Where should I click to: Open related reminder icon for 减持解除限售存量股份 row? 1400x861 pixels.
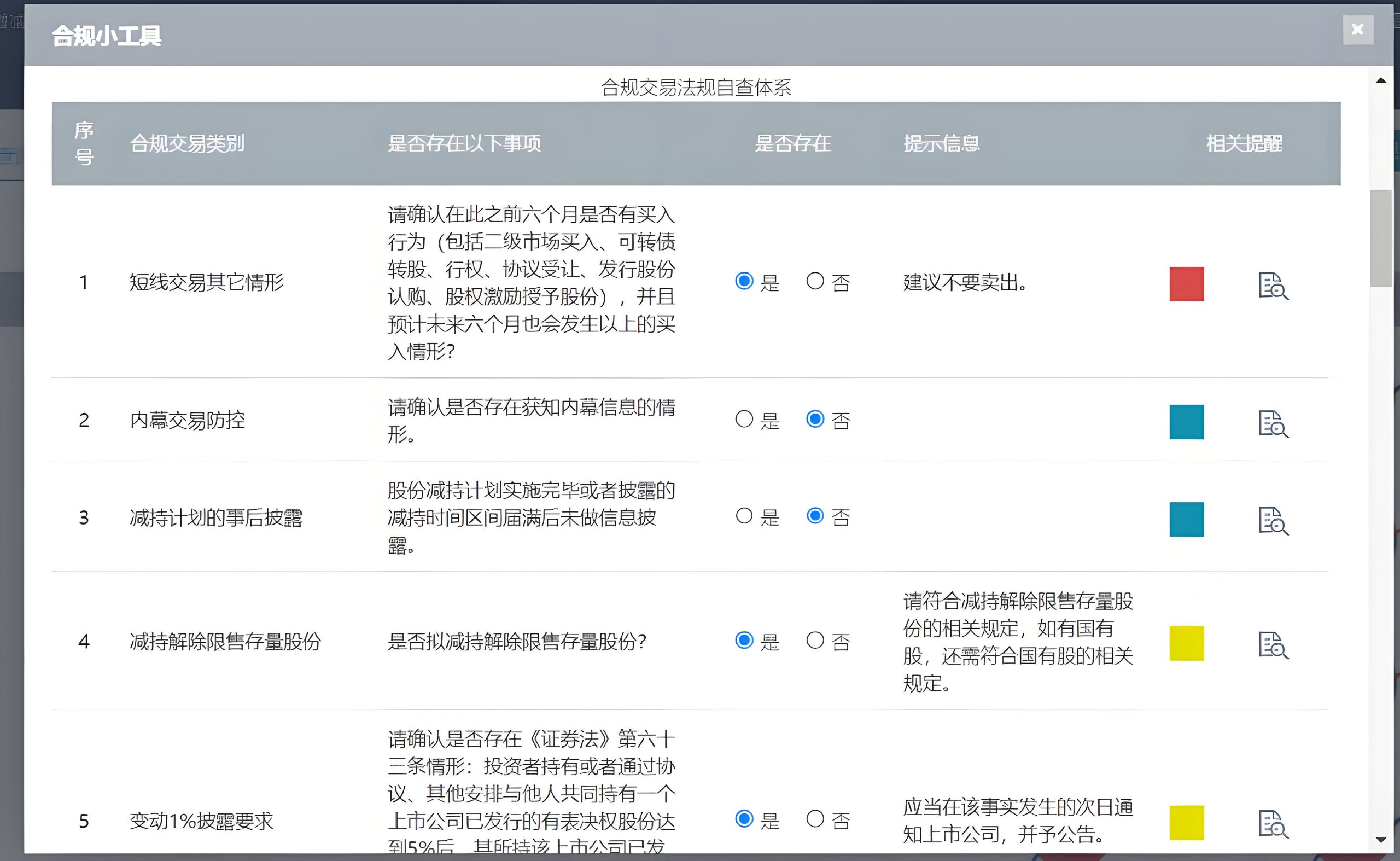coord(1273,645)
